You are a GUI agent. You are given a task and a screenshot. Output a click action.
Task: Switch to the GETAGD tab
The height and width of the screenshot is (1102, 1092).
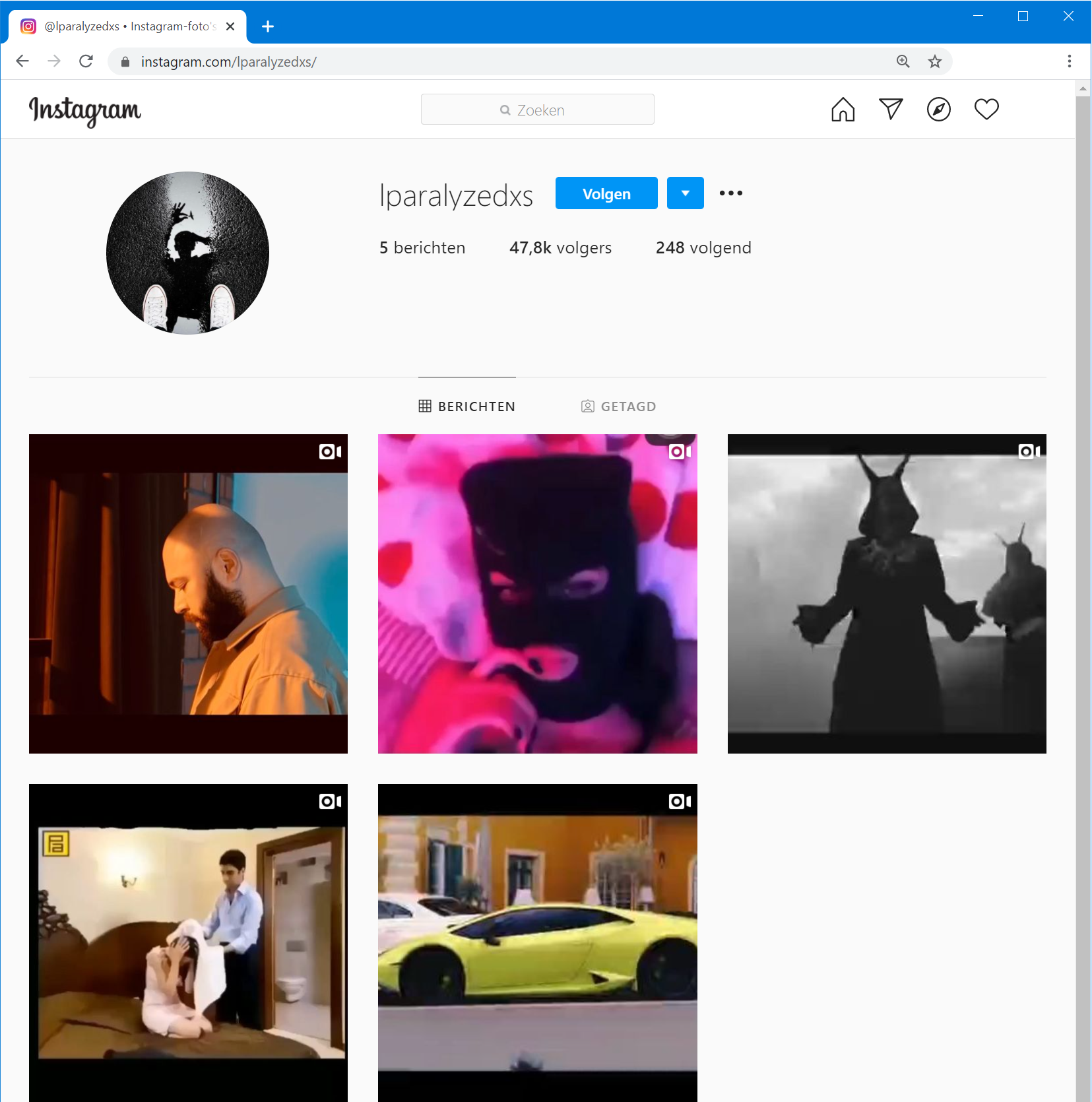[618, 406]
